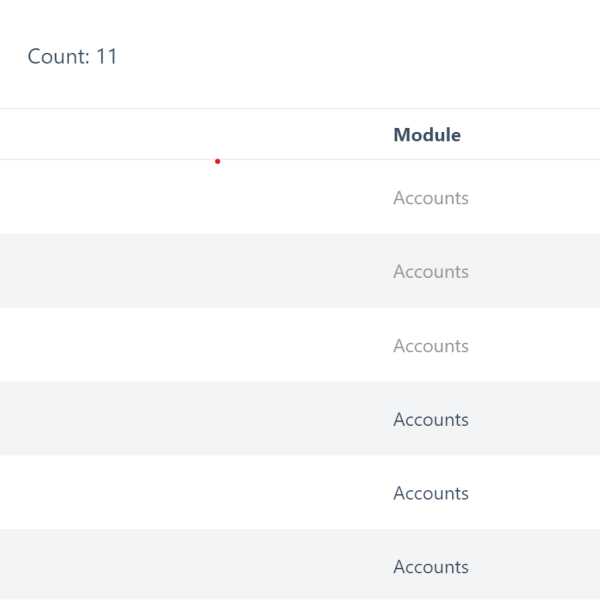Viewport: 600px width, 600px height.
Task: Select Accounts in the third table row
Action: click(431, 346)
